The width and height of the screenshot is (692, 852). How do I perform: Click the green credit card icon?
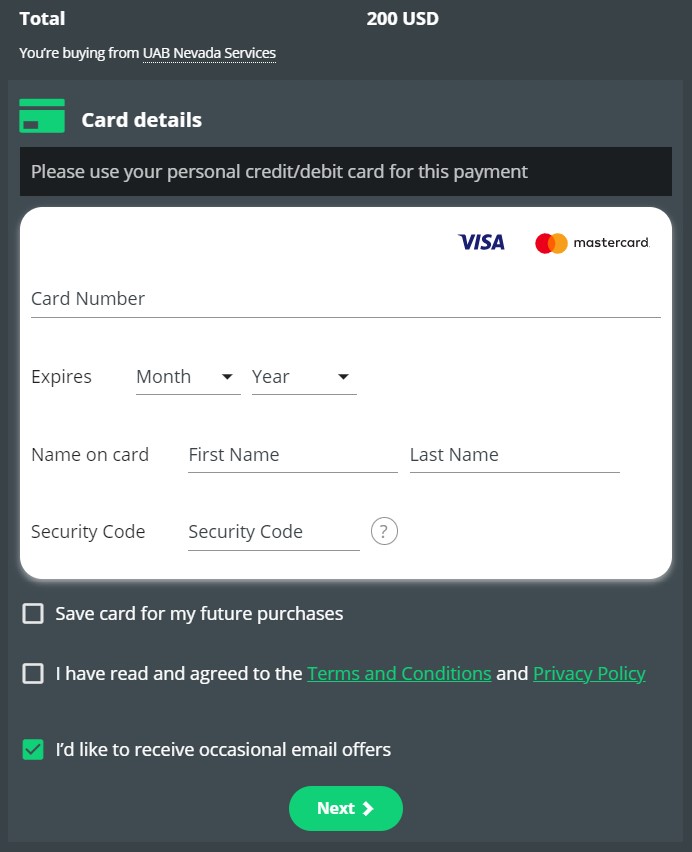[x=42, y=117]
